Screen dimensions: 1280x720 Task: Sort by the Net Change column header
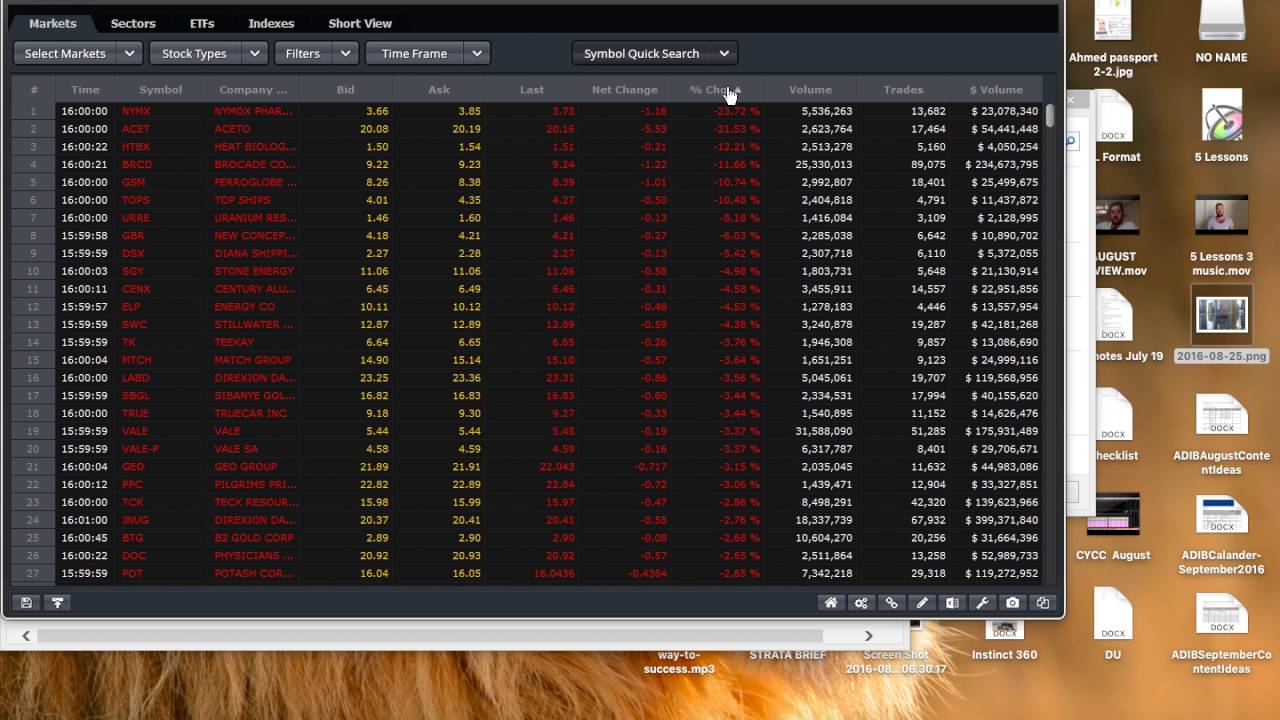point(624,90)
